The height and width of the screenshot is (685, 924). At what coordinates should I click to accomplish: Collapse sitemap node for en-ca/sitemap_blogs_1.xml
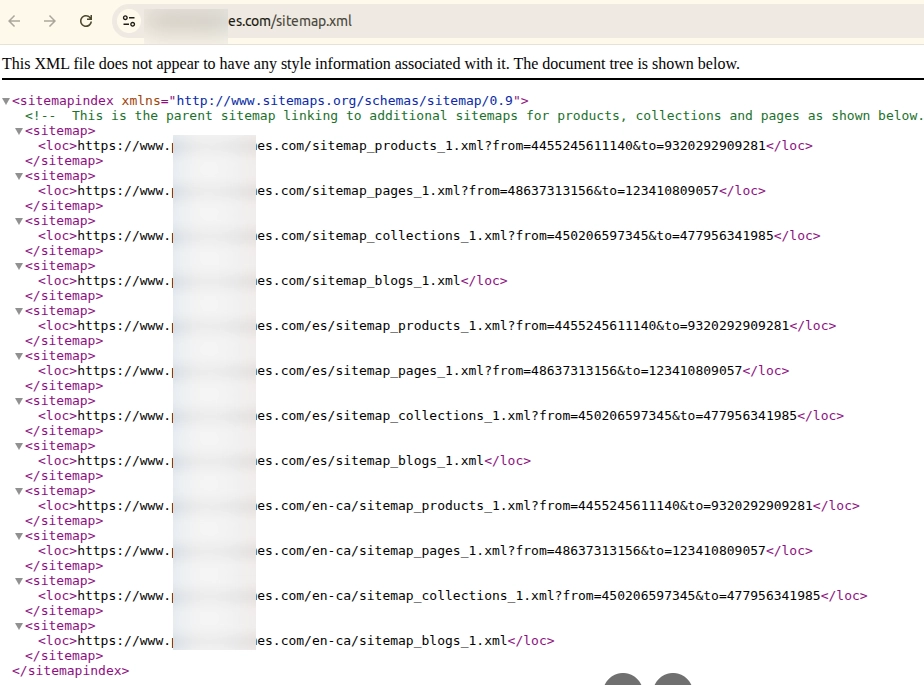(19, 626)
